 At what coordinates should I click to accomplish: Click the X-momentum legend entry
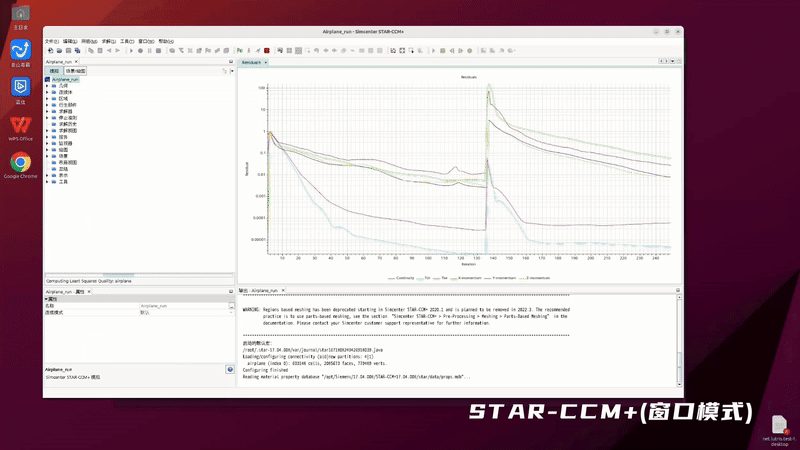click(466, 278)
